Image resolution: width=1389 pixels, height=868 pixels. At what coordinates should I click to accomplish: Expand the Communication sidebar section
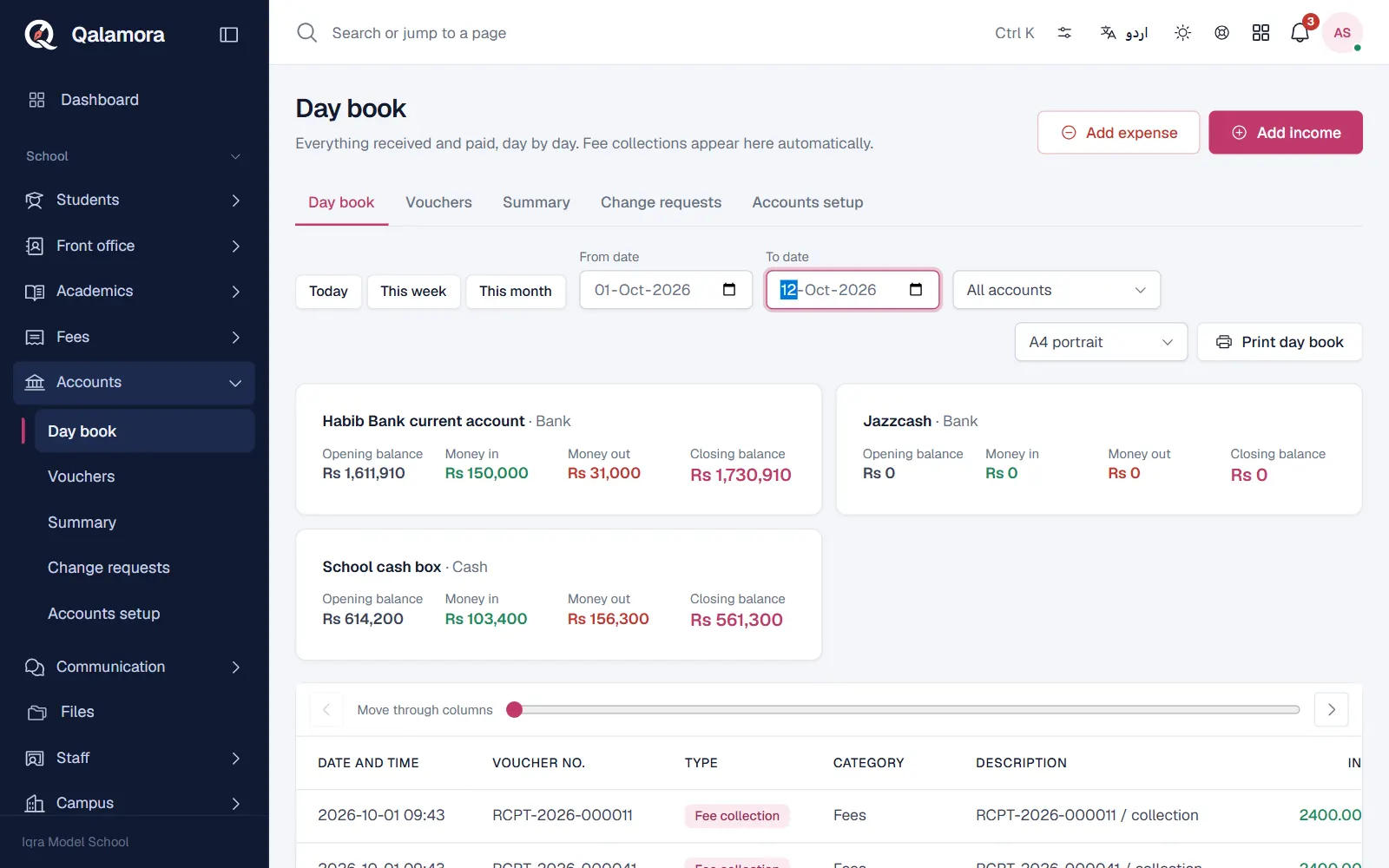[135, 667]
